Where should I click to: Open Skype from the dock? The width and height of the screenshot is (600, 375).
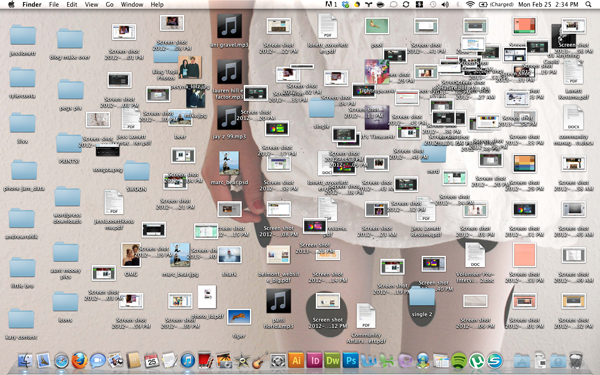[x=495, y=360]
